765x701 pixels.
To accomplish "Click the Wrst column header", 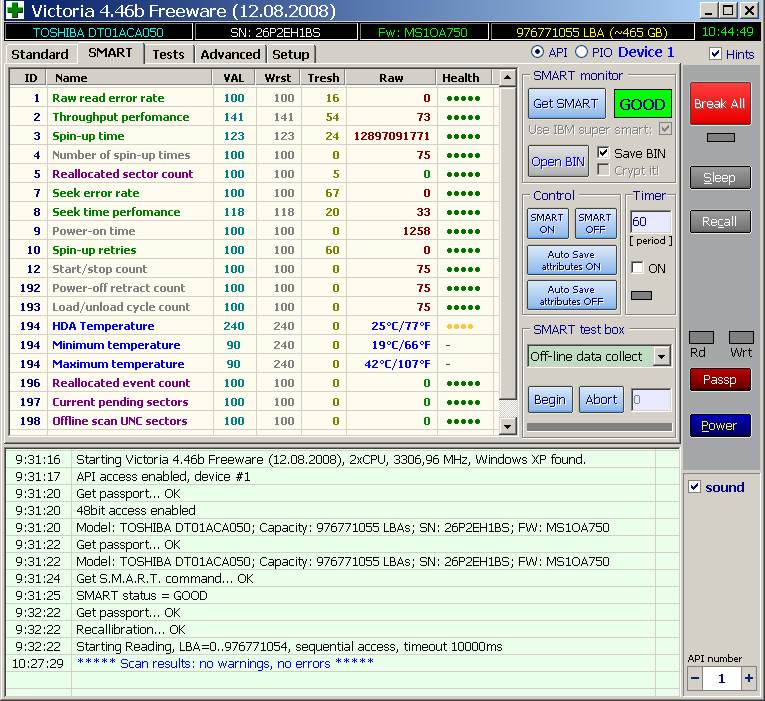I will (x=278, y=78).
